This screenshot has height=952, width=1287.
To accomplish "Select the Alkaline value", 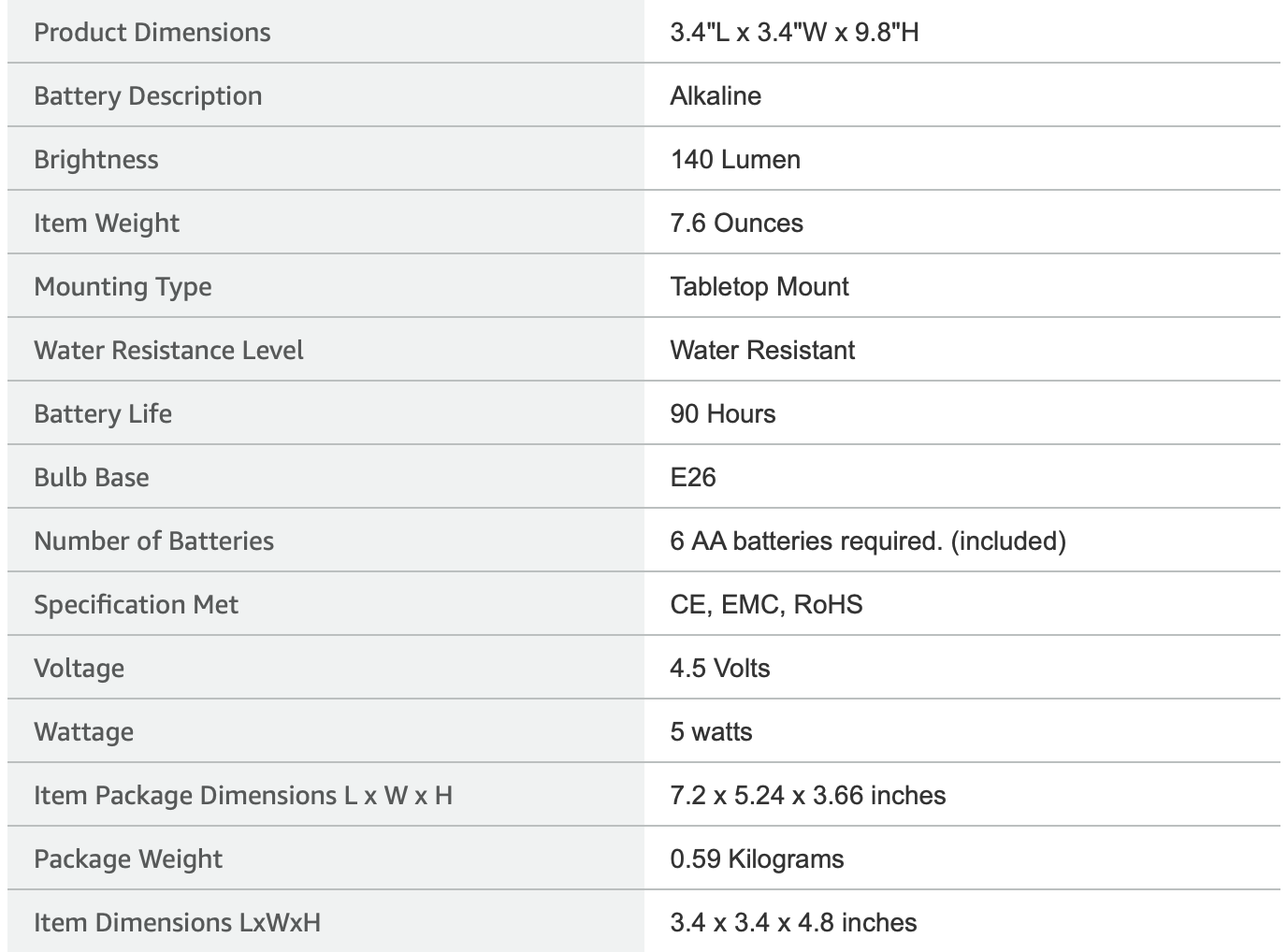I will point(716,96).
